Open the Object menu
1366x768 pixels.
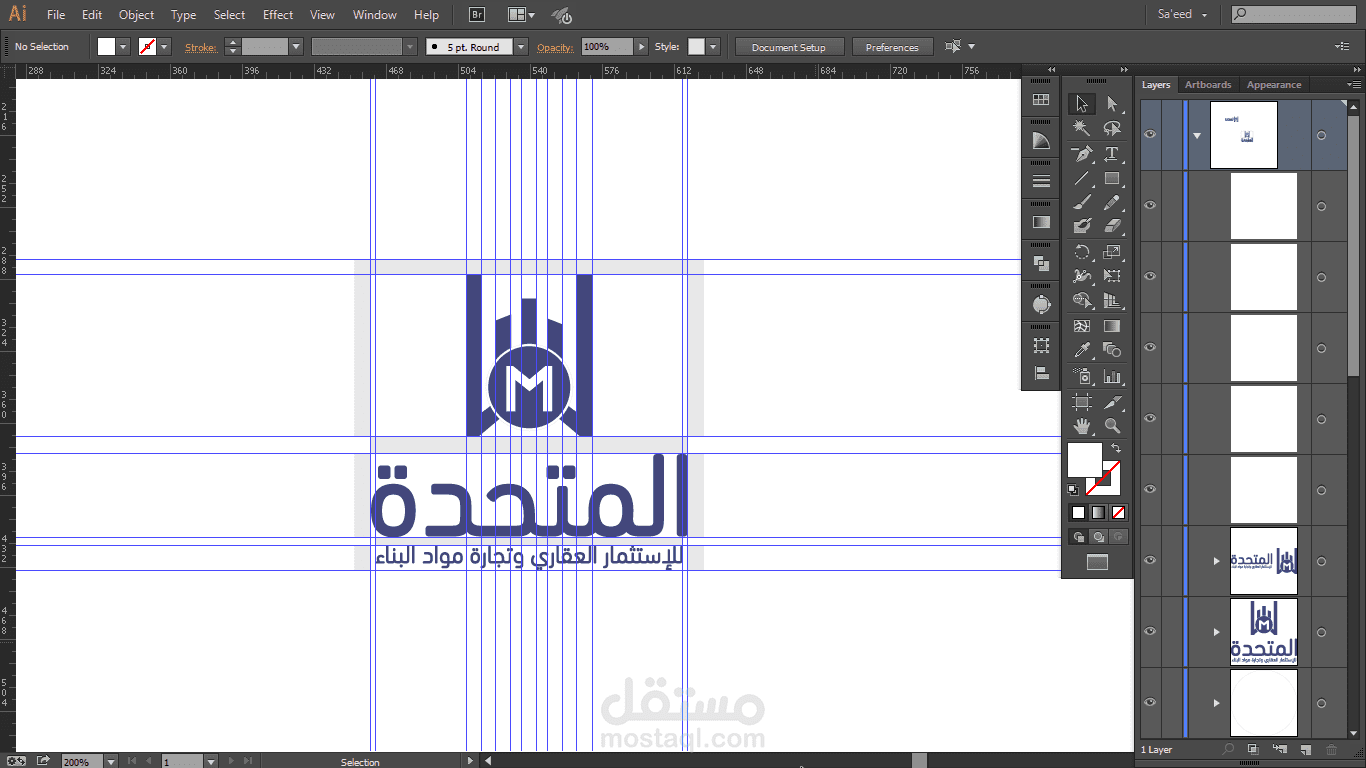point(136,14)
